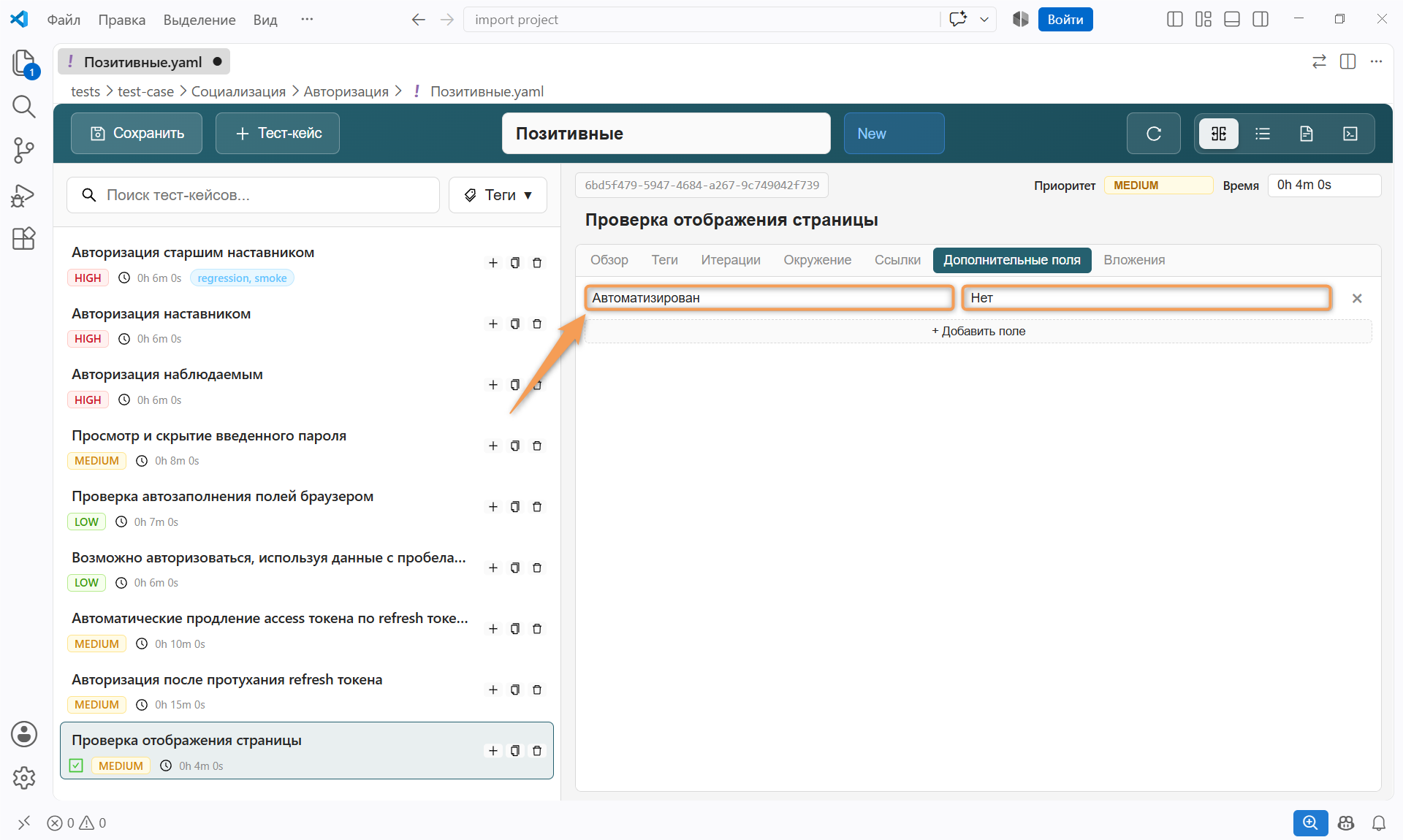Open the MEDIUM priority dropdown
Image resolution: width=1403 pixels, height=840 pixels.
click(1158, 186)
